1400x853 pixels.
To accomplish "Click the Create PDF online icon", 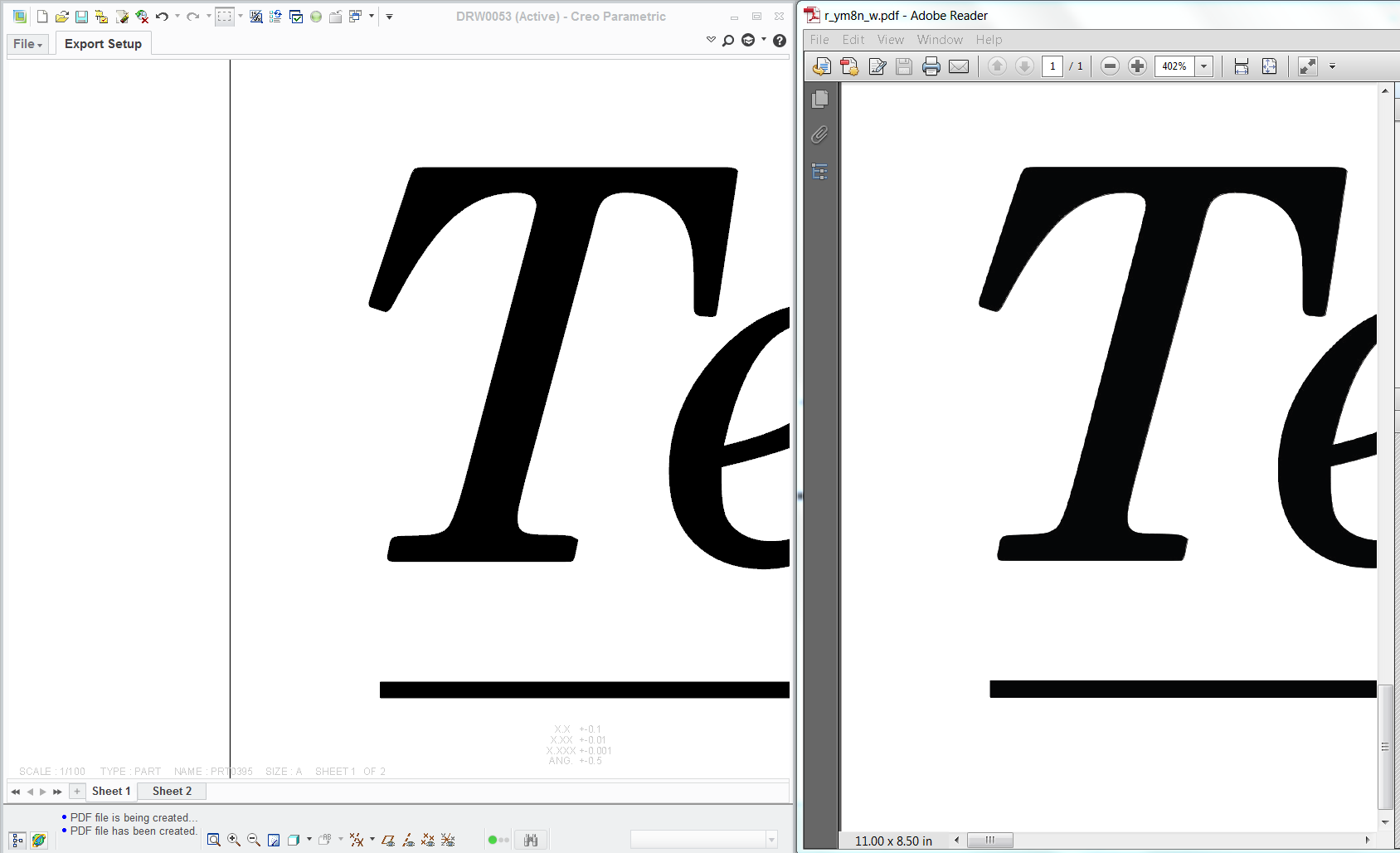I will pos(849,66).
